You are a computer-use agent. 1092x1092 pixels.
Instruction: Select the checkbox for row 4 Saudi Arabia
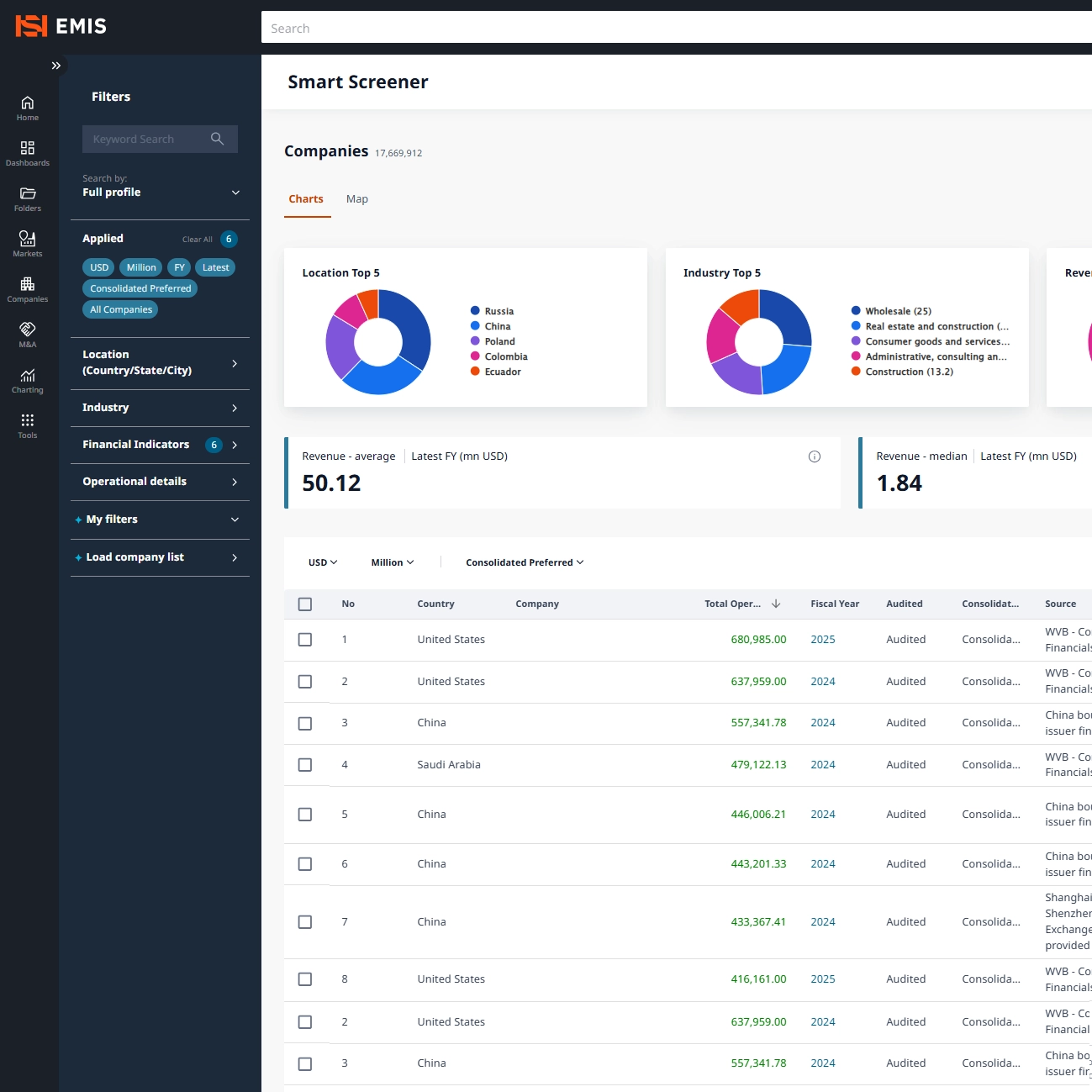pyautogui.click(x=305, y=765)
